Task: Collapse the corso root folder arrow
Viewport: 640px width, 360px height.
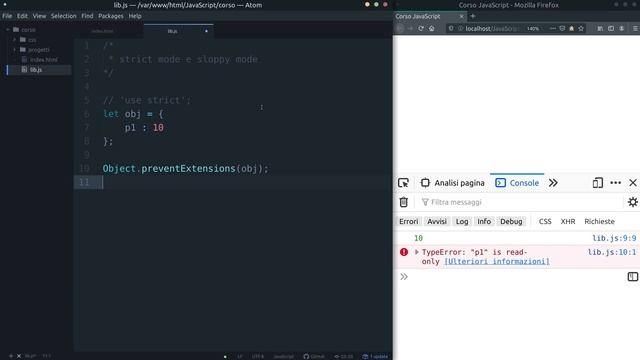Action: [8, 30]
